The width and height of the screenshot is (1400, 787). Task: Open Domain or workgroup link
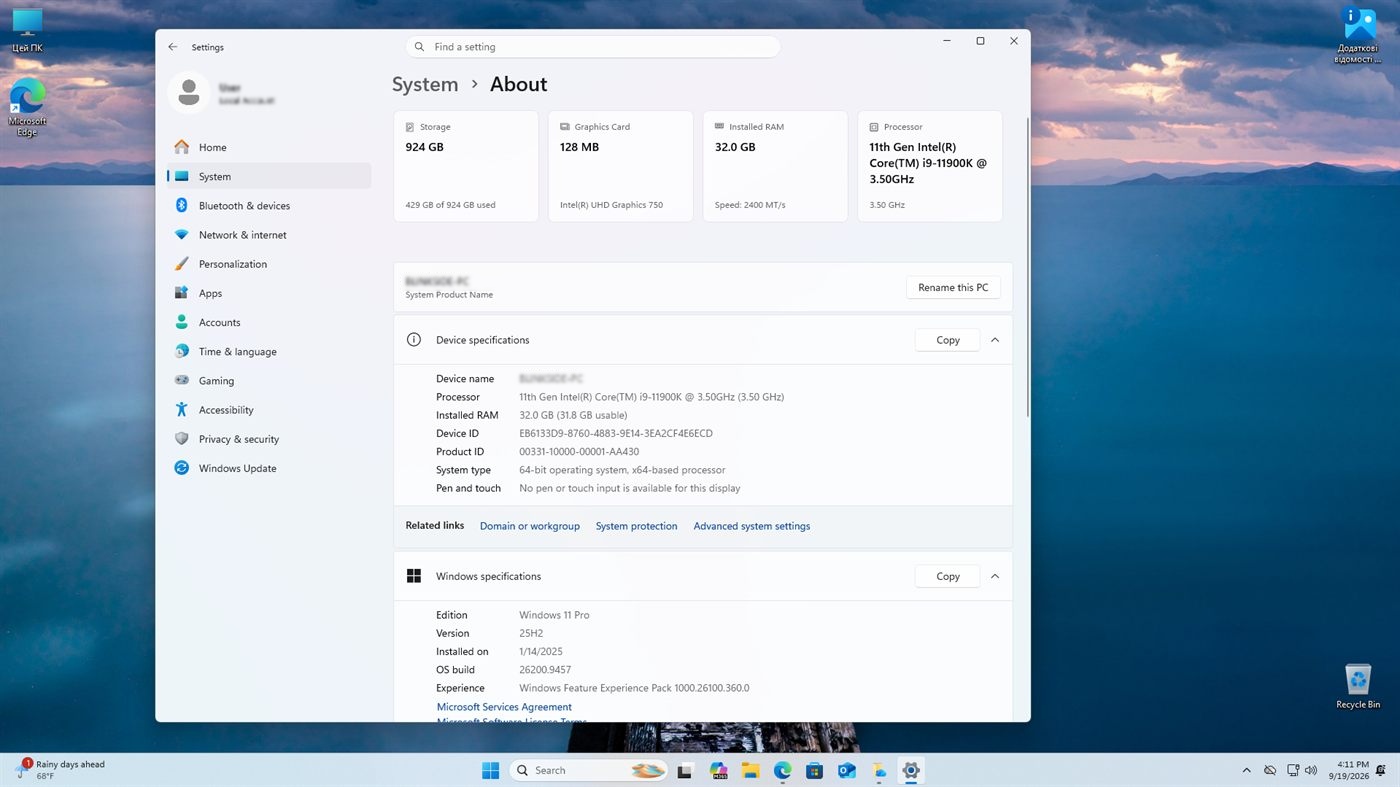pos(530,526)
